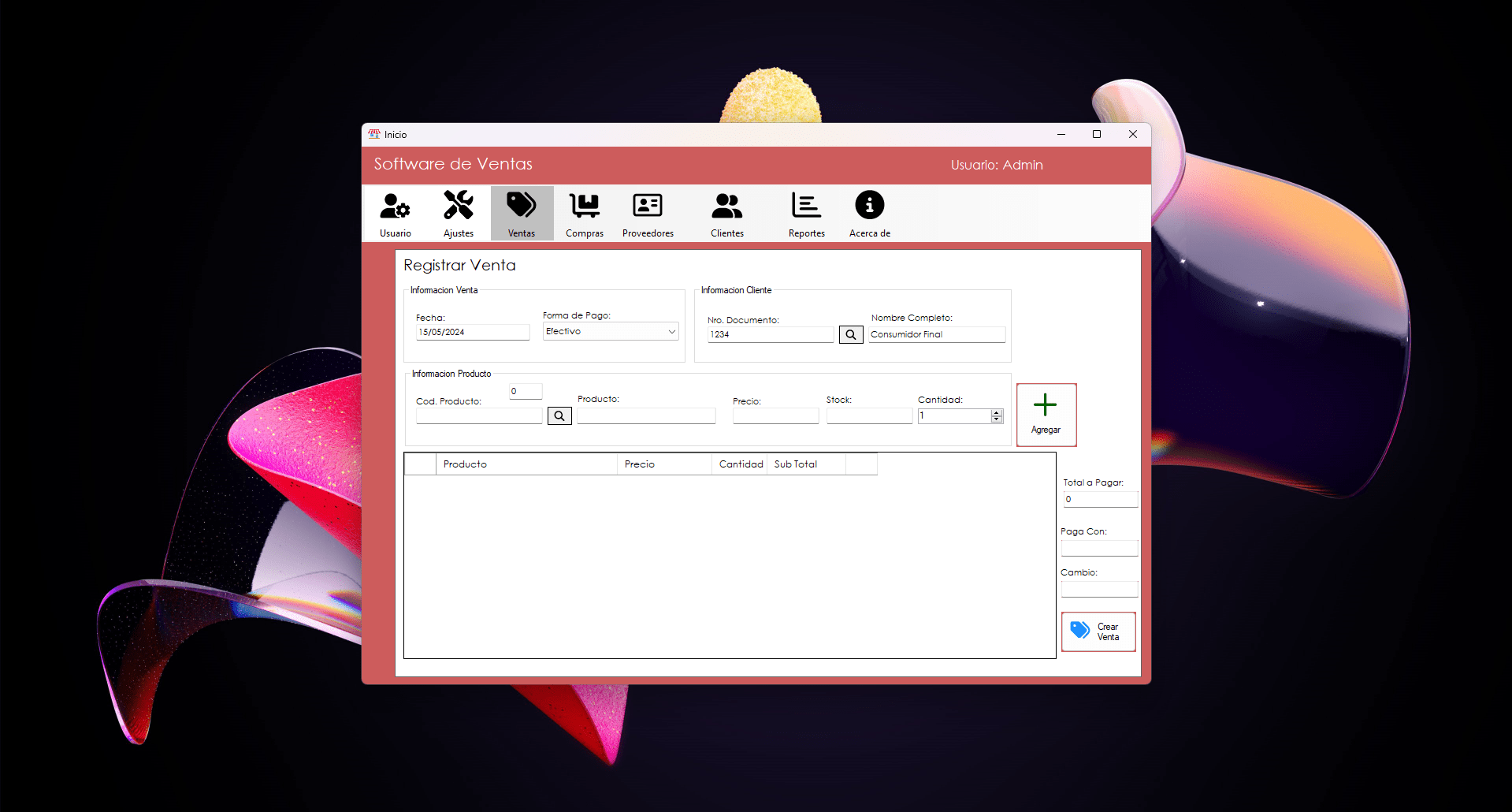Expand the Forma de Pago dropdown
Image resolution: width=1512 pixels, height=812 pixels.
671,332
